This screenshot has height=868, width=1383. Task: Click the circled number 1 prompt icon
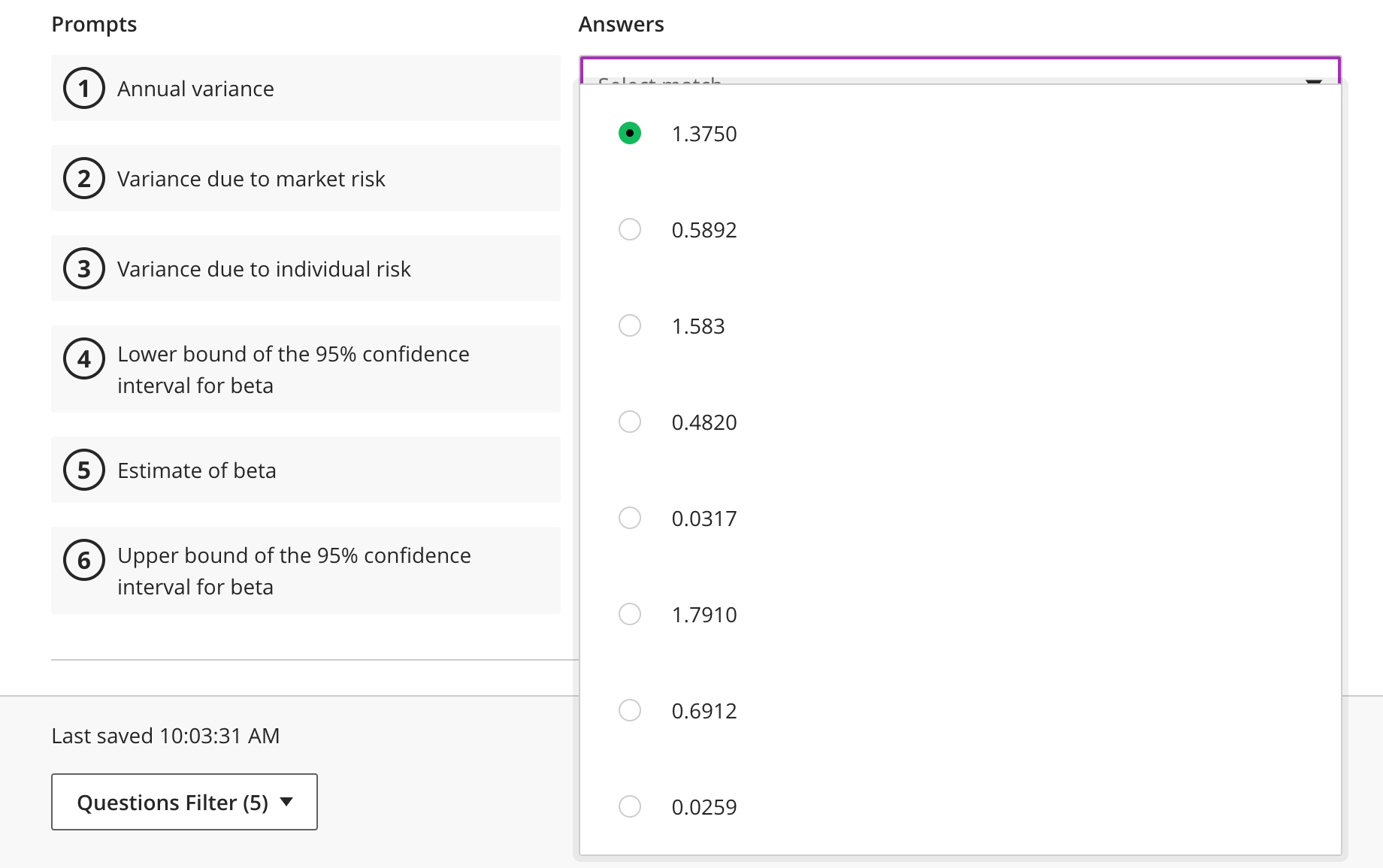[84, 89]
